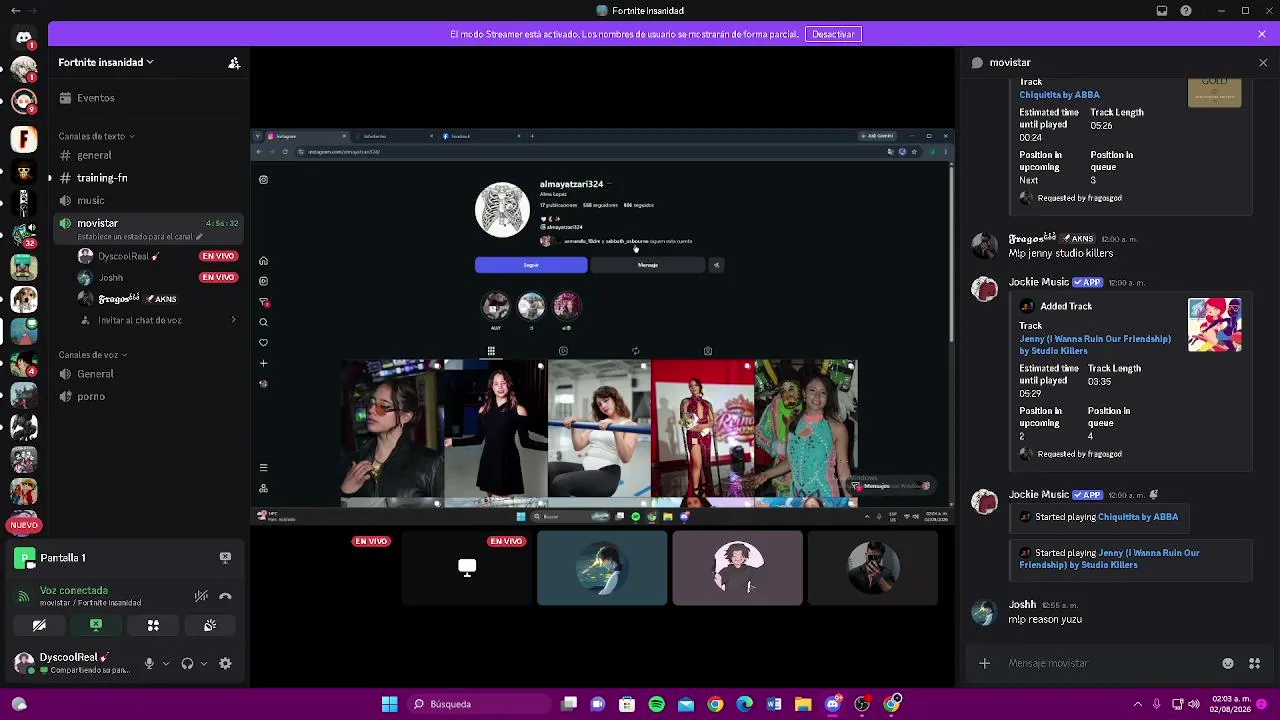
Task: Click the plus attachment button in chat
Action: pyautogui.click(x=984, y=663)
